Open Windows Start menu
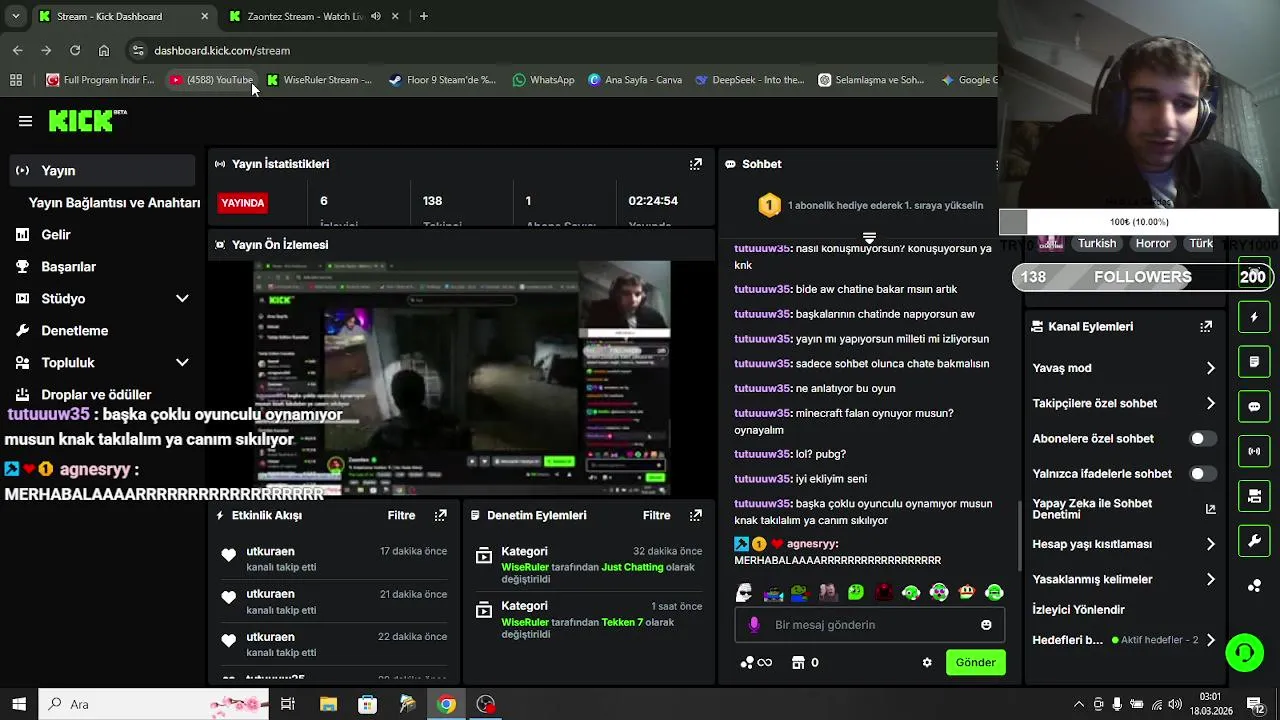Image resolution: width=1280 pixels, height=720 pixels. coord(19,704)
